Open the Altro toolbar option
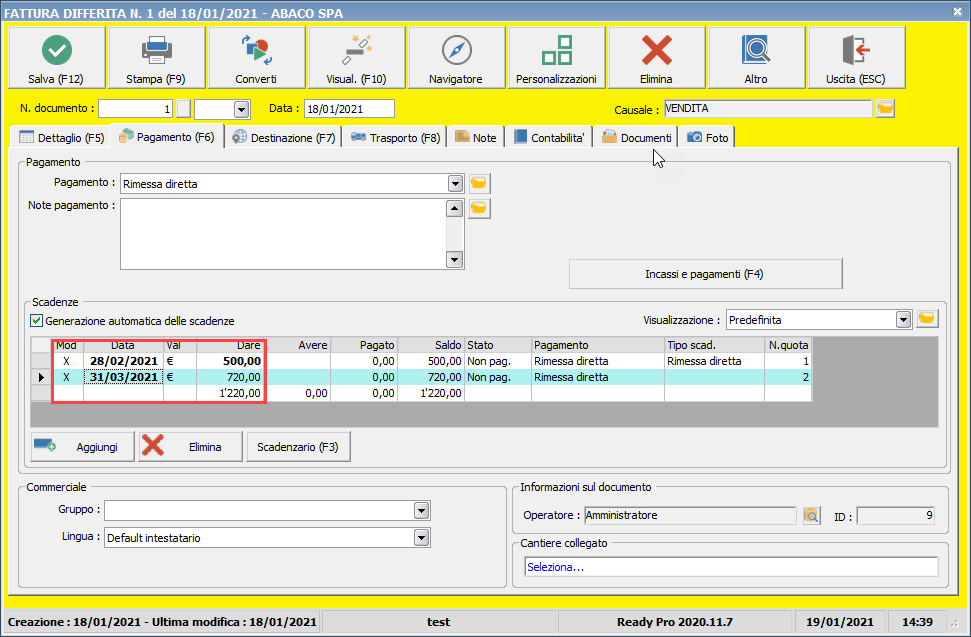Screen dimensions: 971x637 pyautogui.click(x=756, y=58)
